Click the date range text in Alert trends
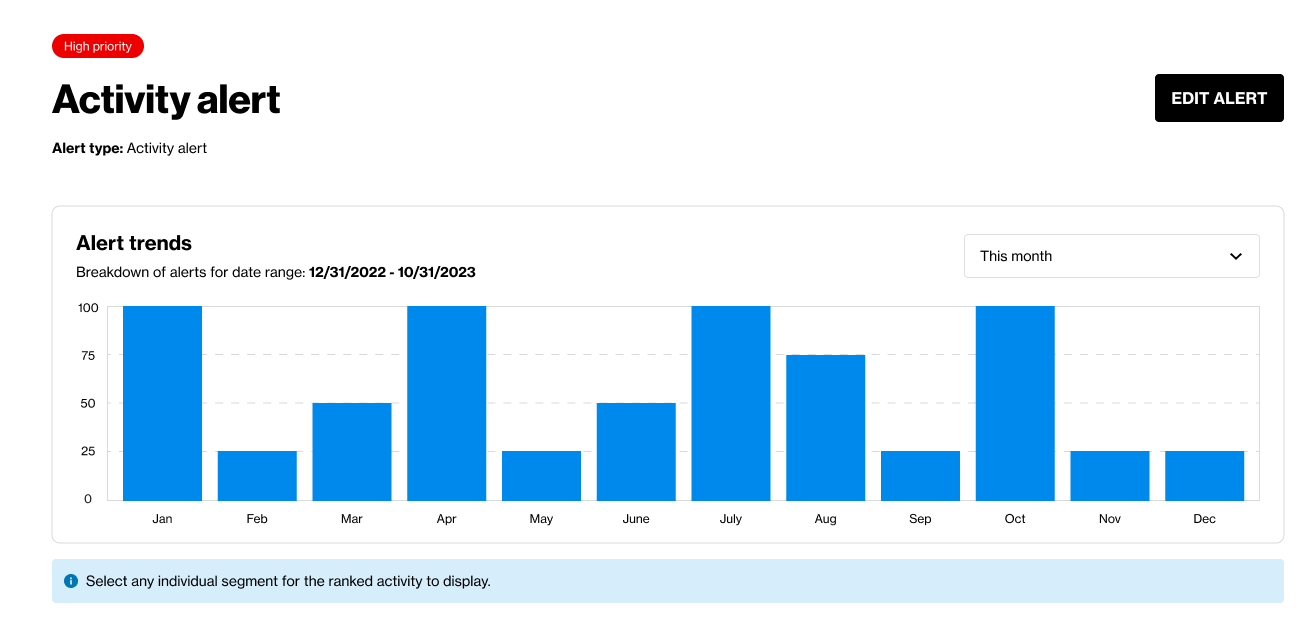Image resolution: width=1314 pixels, height=643 pixels. coord(392,272)
